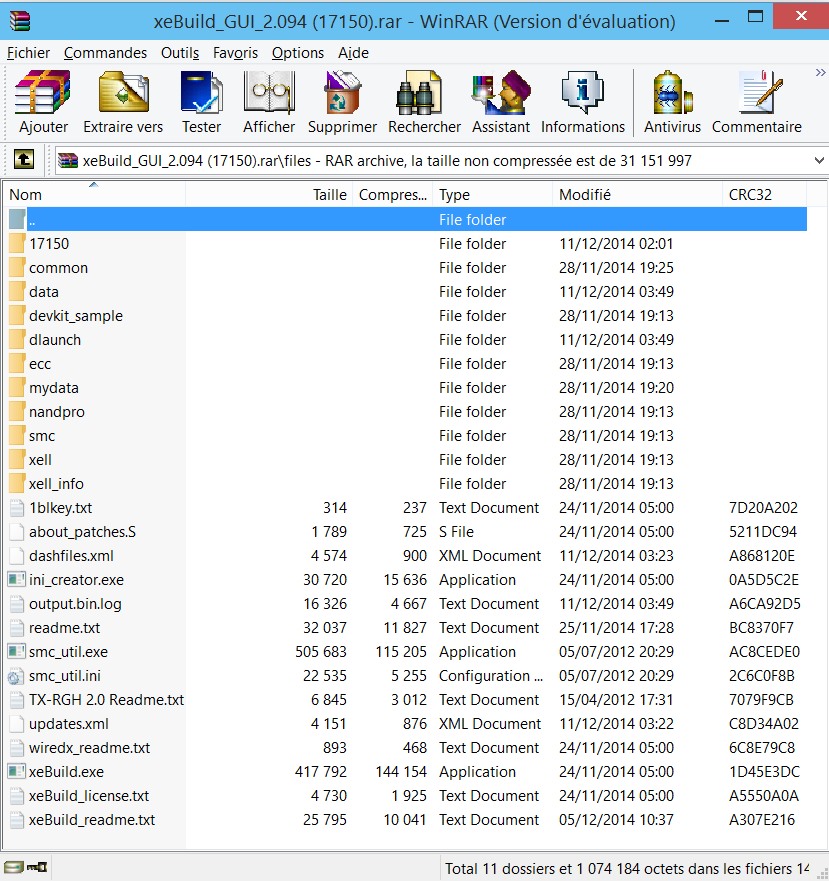
Task: Select the TX-RGH 2.0 Readme.txt file
Action: 107,700
